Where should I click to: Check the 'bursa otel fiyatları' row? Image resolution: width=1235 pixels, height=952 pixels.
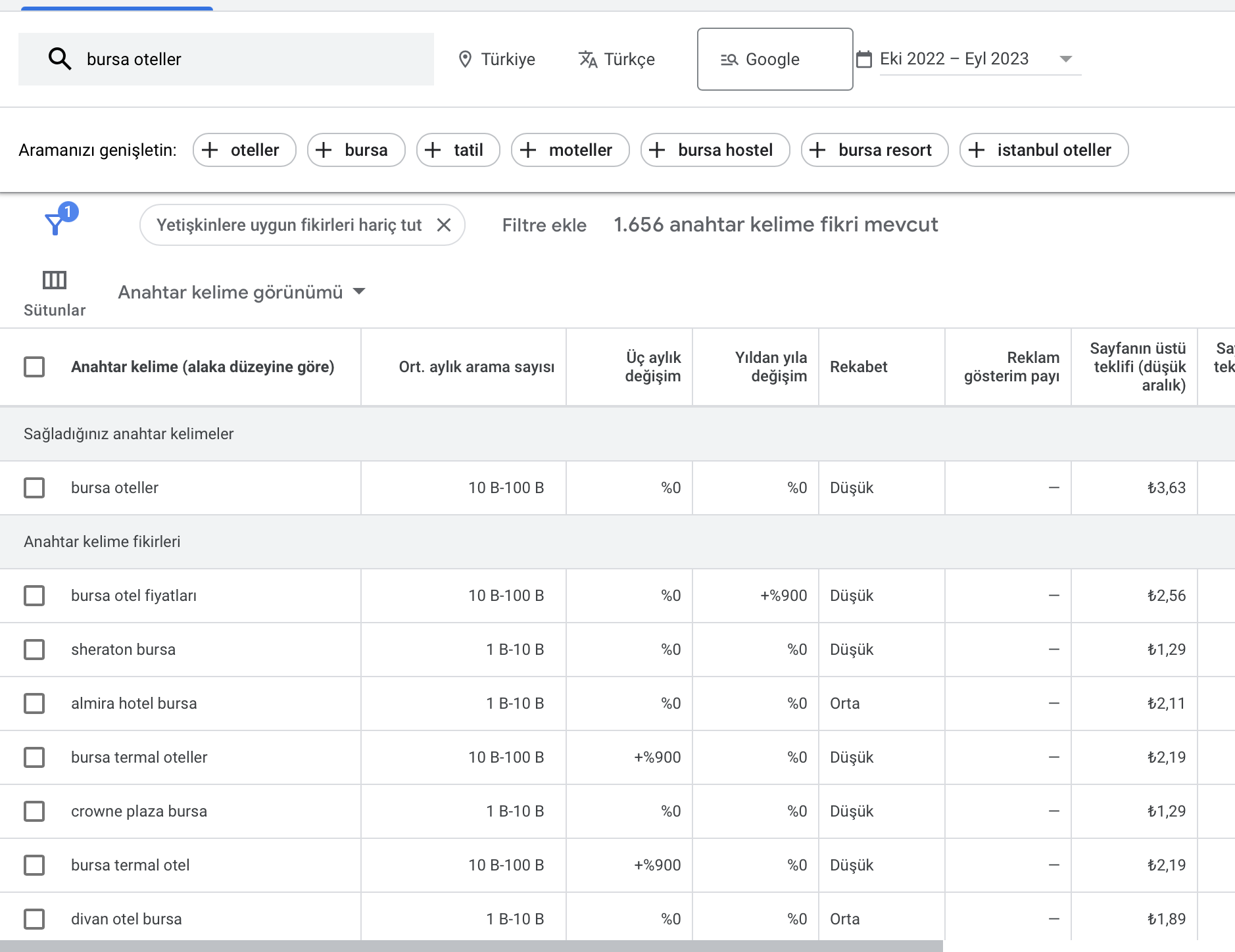[x=34, y=596]
